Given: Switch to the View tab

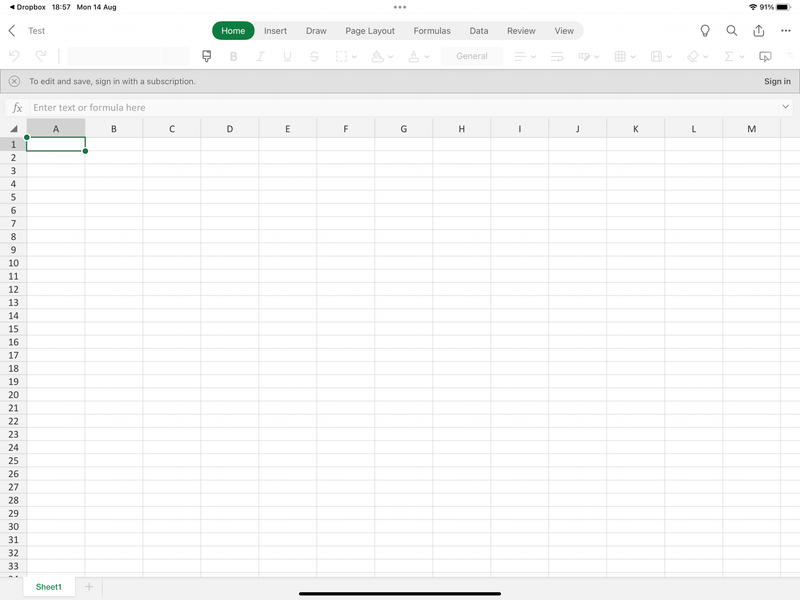Looking at the screenshot, I should 564,31.
